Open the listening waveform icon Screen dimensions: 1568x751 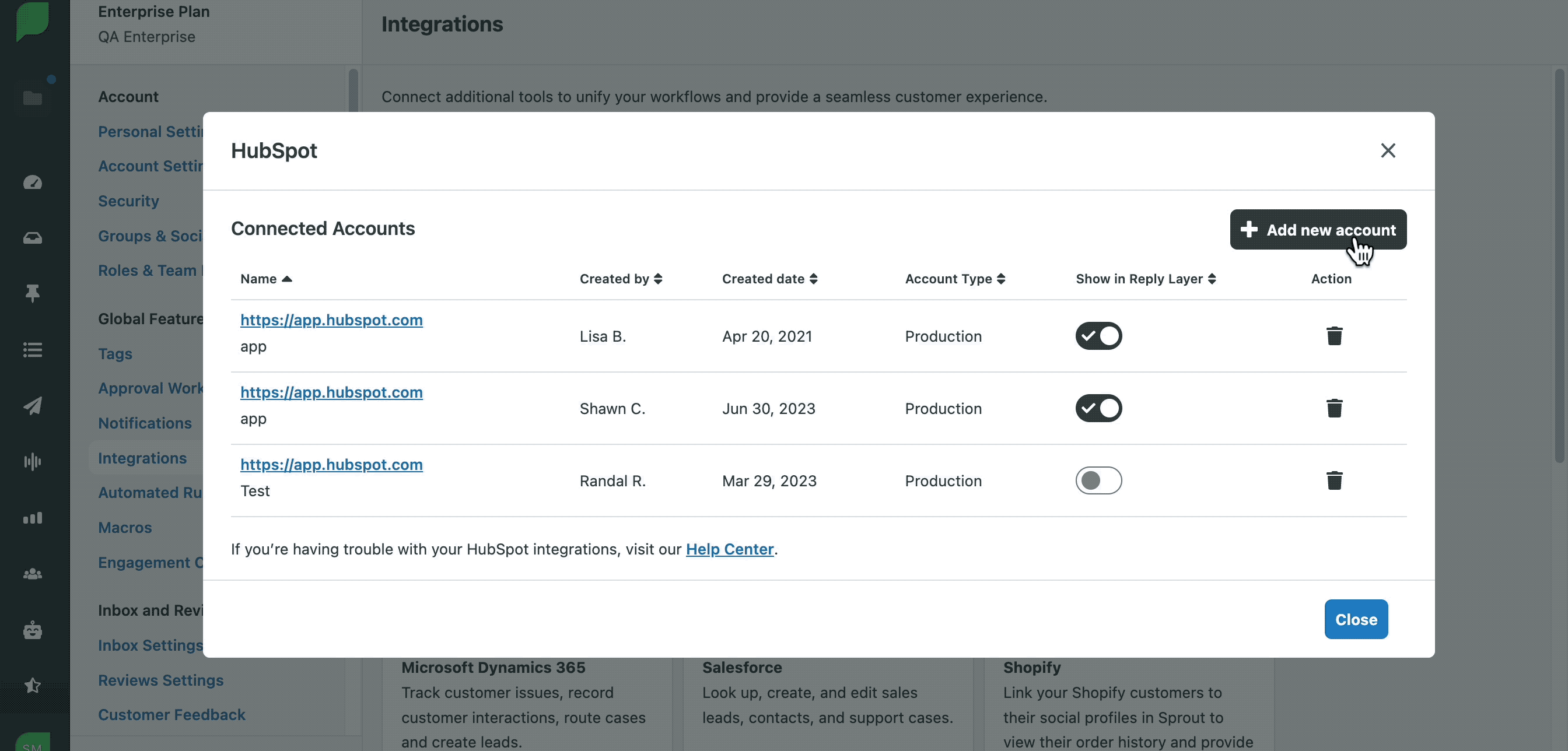tap(32, 462)
